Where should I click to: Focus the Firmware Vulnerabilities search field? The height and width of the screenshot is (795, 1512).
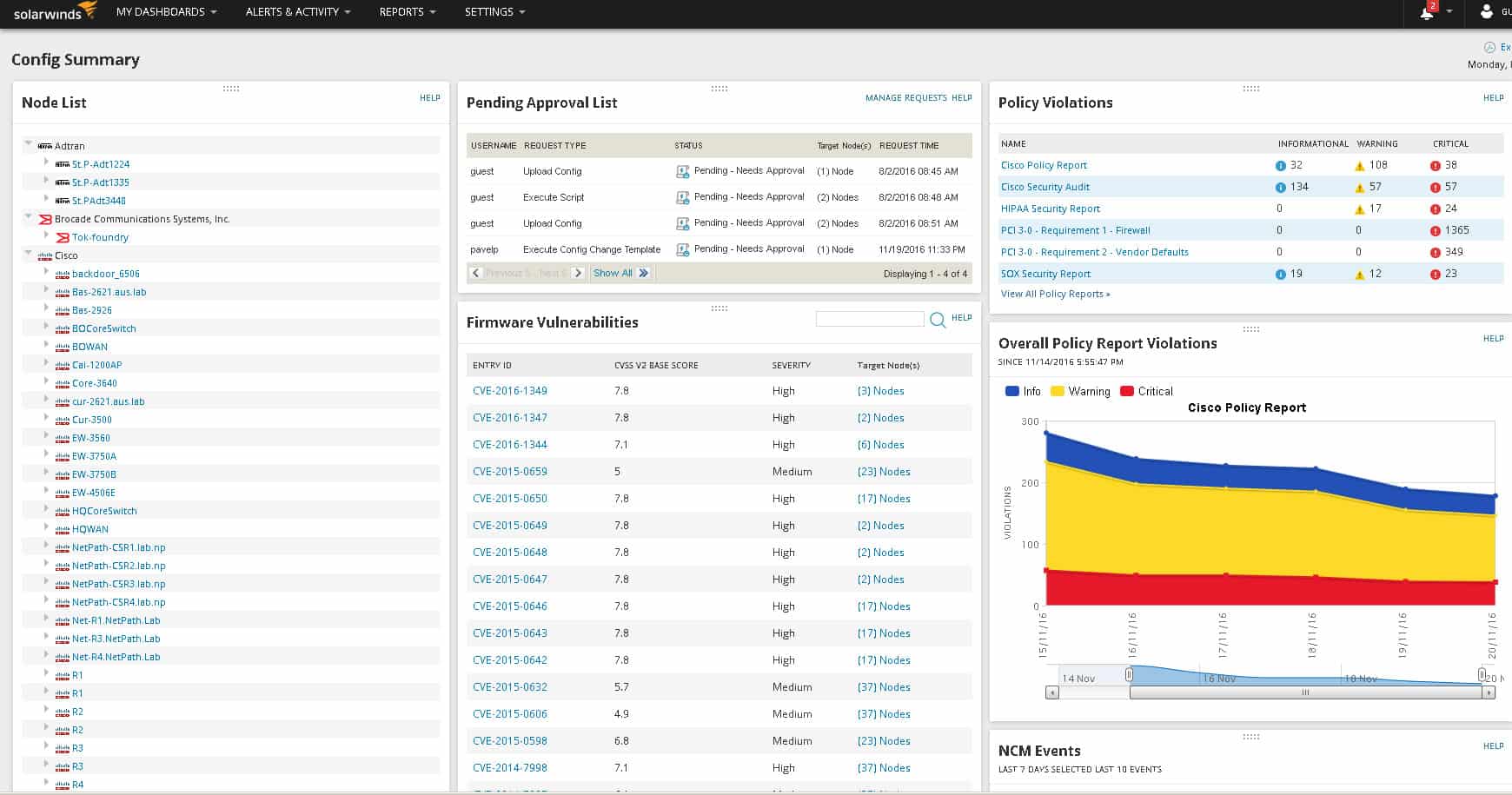point(870,320)
